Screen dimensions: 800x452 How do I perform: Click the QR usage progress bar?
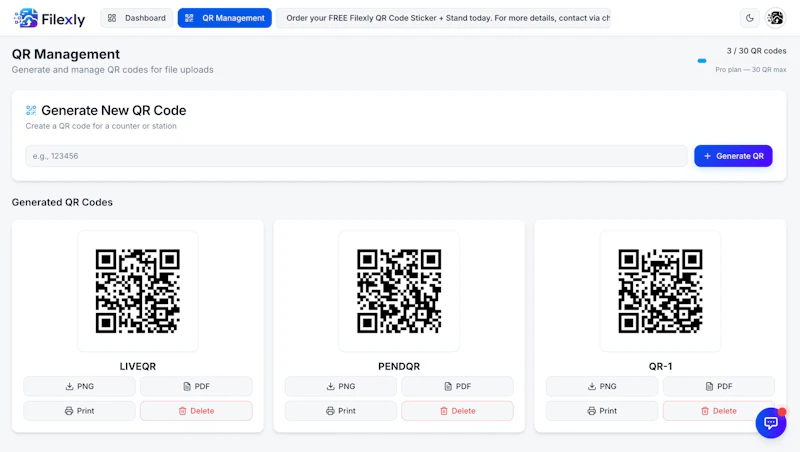click(702, 61)
